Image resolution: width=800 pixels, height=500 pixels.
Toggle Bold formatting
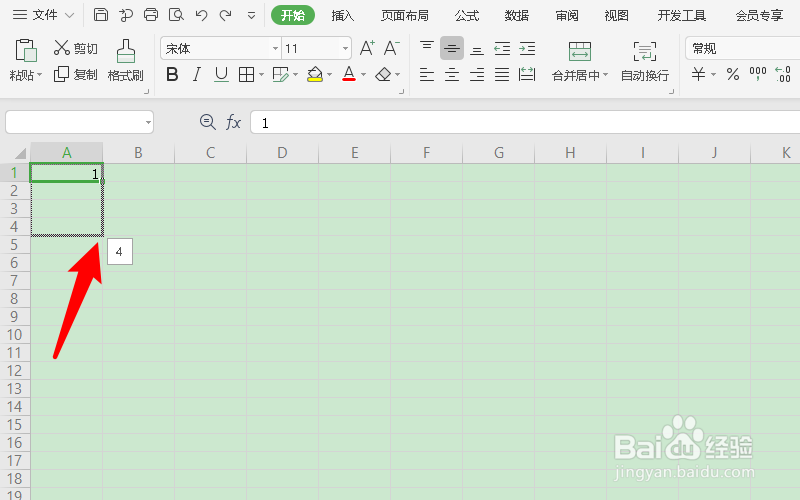[172, 75]
